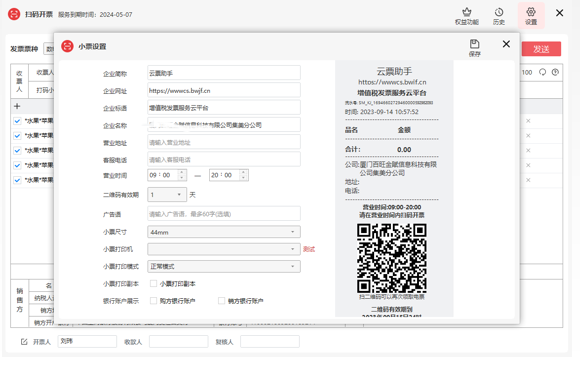
Task: Uncheck the fifth 水果*苹果 row checkbox
Action: pos(17,180)
